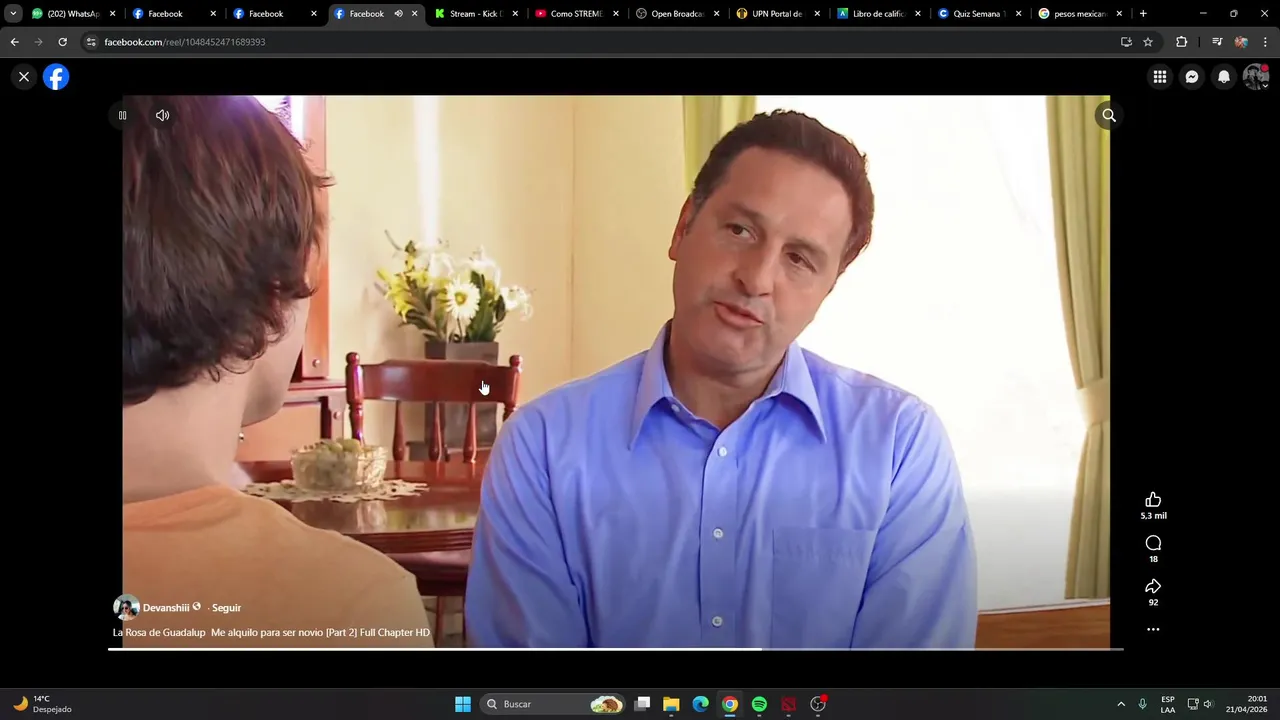The width and height of the screenshot is (1280, 720).
Task: Open the notifications bell
Action: click(x=1223, y=76)
